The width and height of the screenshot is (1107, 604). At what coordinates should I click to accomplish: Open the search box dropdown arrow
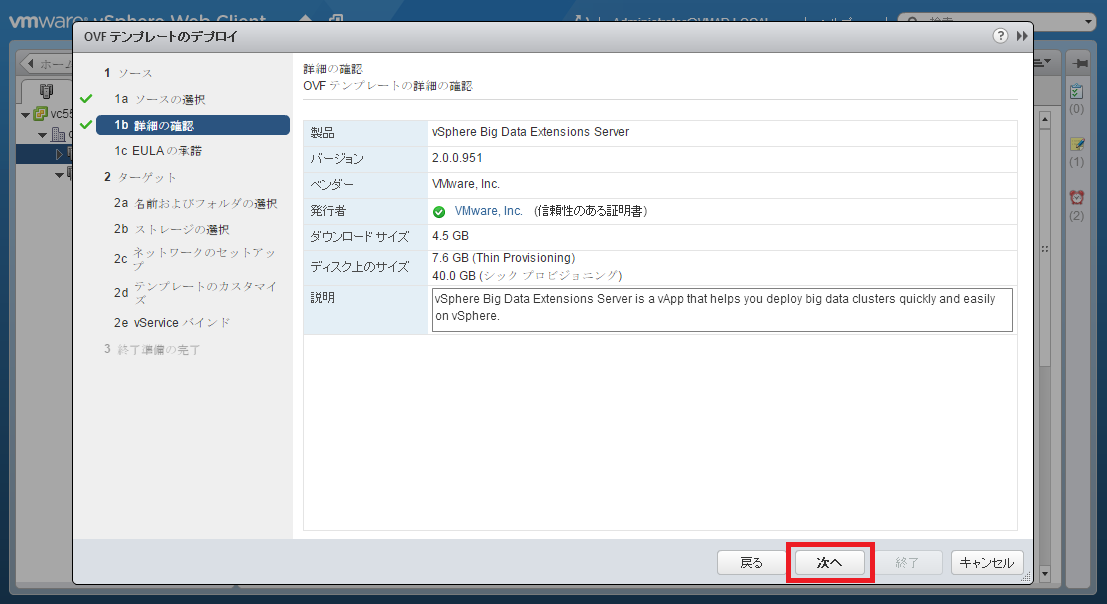click(x=1088, y=22)
